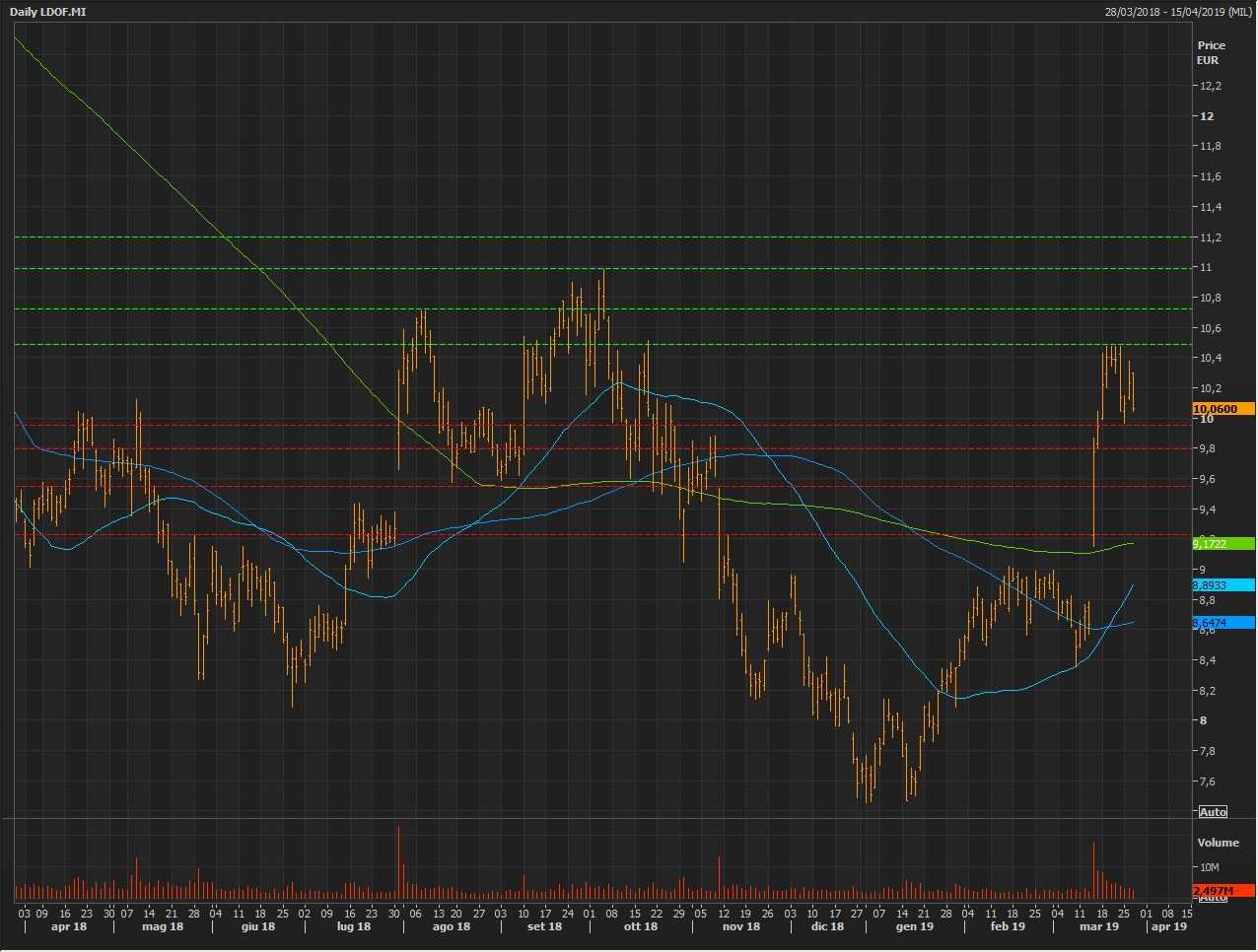The width and height of the screenshot is (1258, 952).
Task: Click the 12 price level on the axis
Action: (1207, 116)
